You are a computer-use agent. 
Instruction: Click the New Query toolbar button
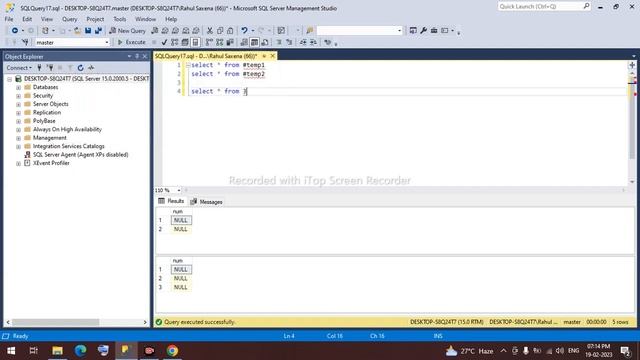[x=127, y=31]
